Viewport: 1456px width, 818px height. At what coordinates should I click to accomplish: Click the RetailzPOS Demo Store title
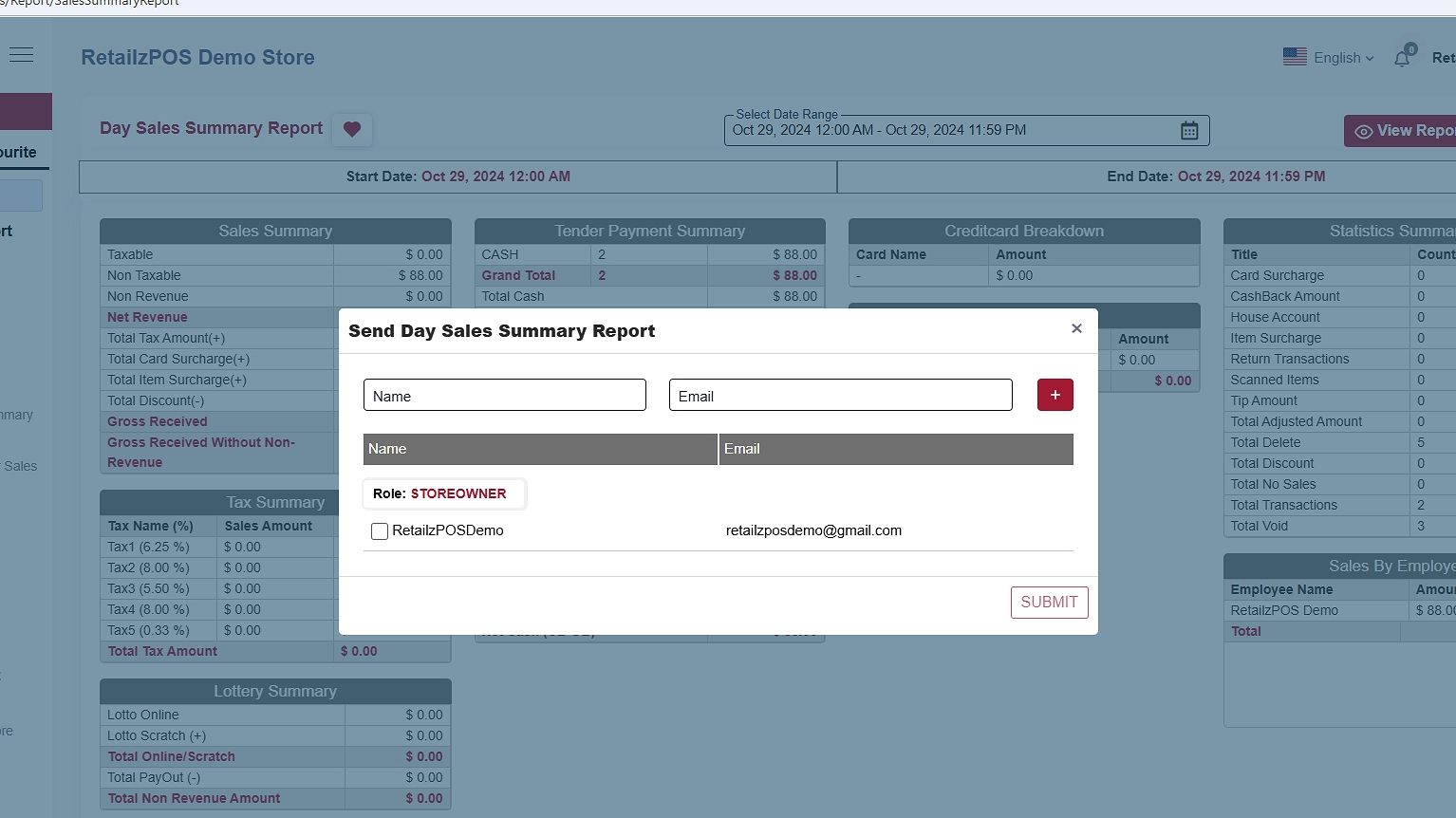tap(197, 57)
